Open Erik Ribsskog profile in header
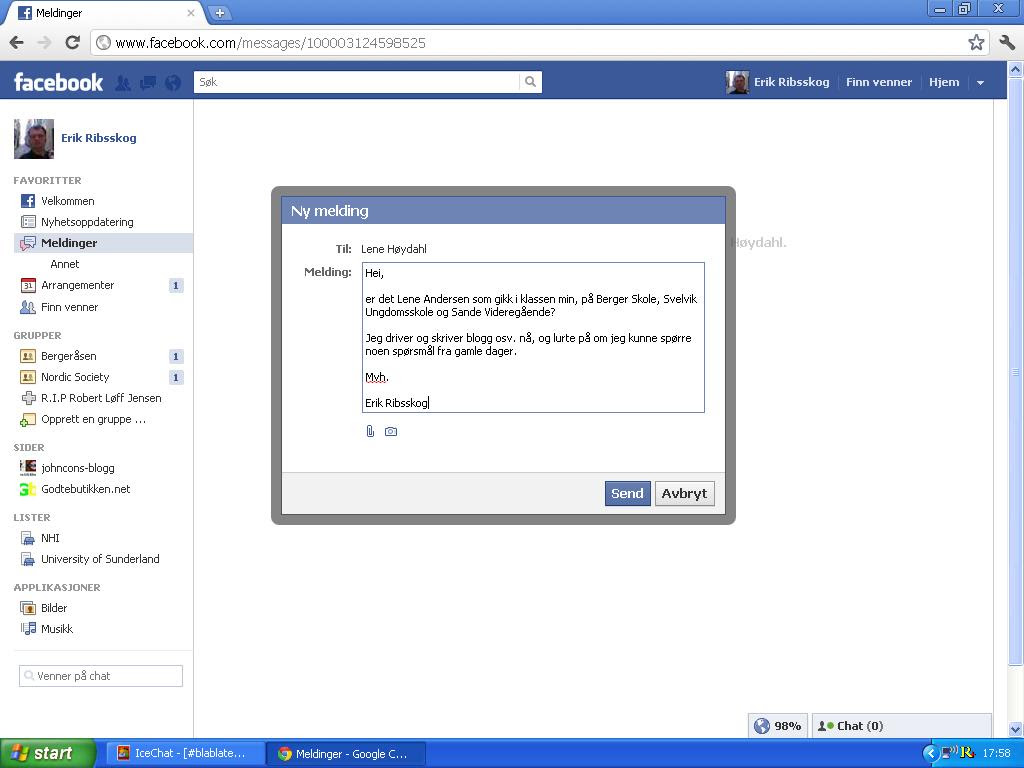The height and width of the screenshot is (768, 1024). pyautogui.click(x=778, y=82)
